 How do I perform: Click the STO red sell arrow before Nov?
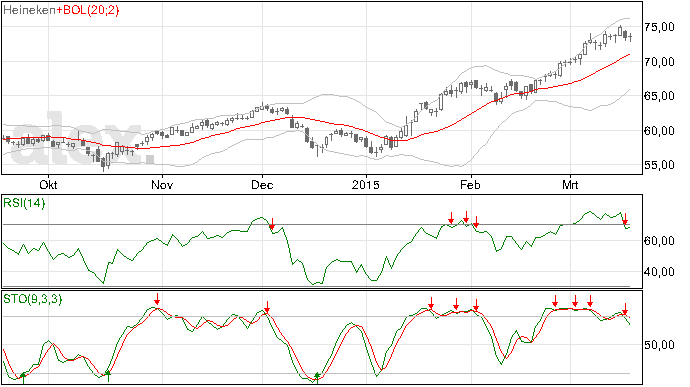point(157,299)
